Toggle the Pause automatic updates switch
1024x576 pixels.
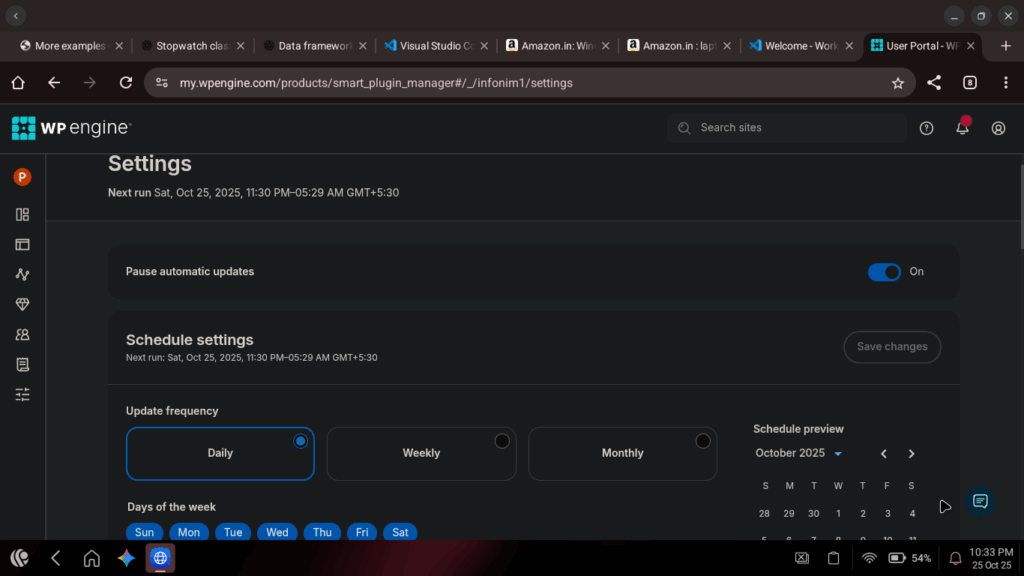click(884, 272)
